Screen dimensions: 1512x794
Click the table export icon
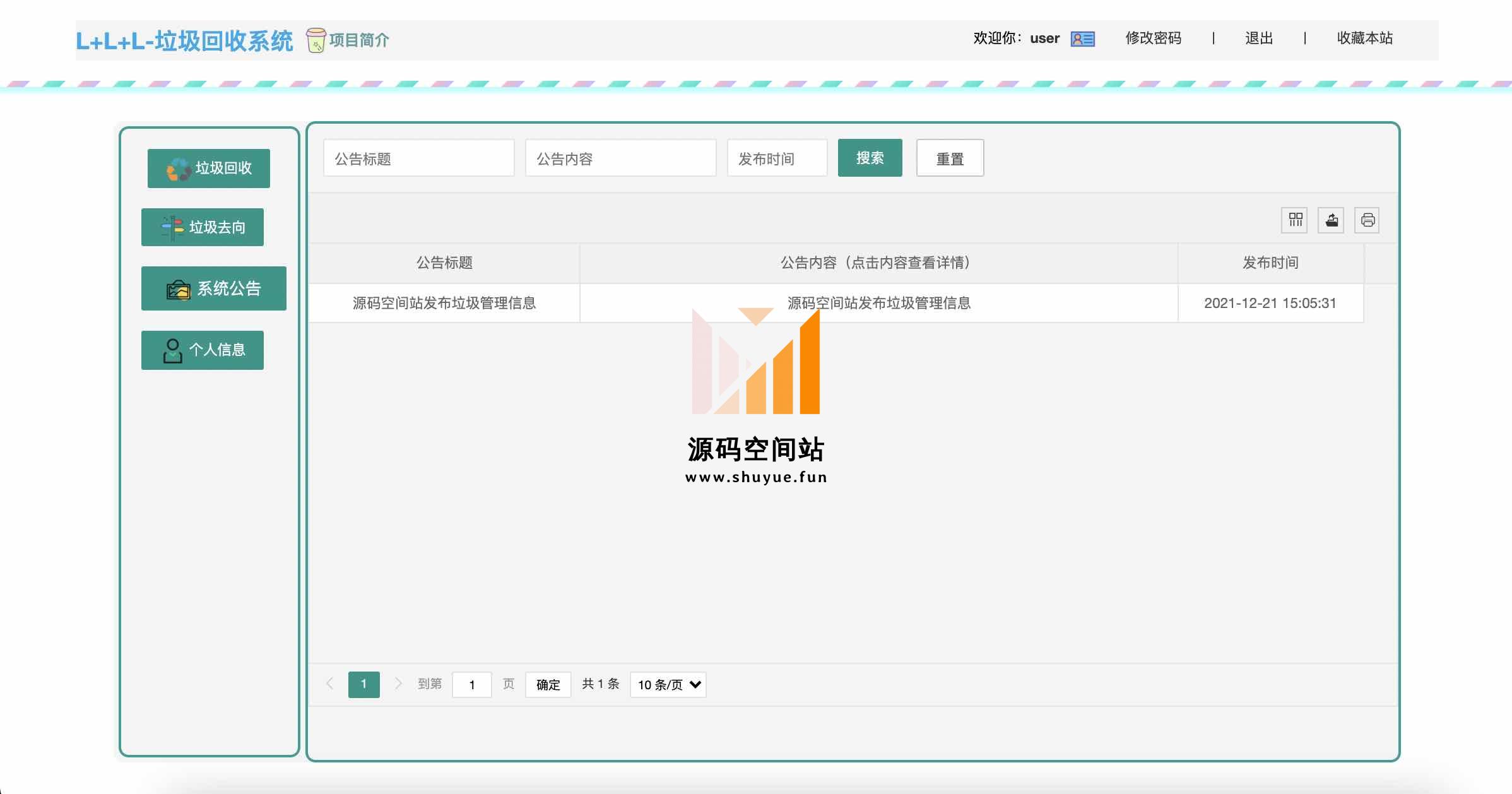pyautogui.click(x=1332, y=220)
